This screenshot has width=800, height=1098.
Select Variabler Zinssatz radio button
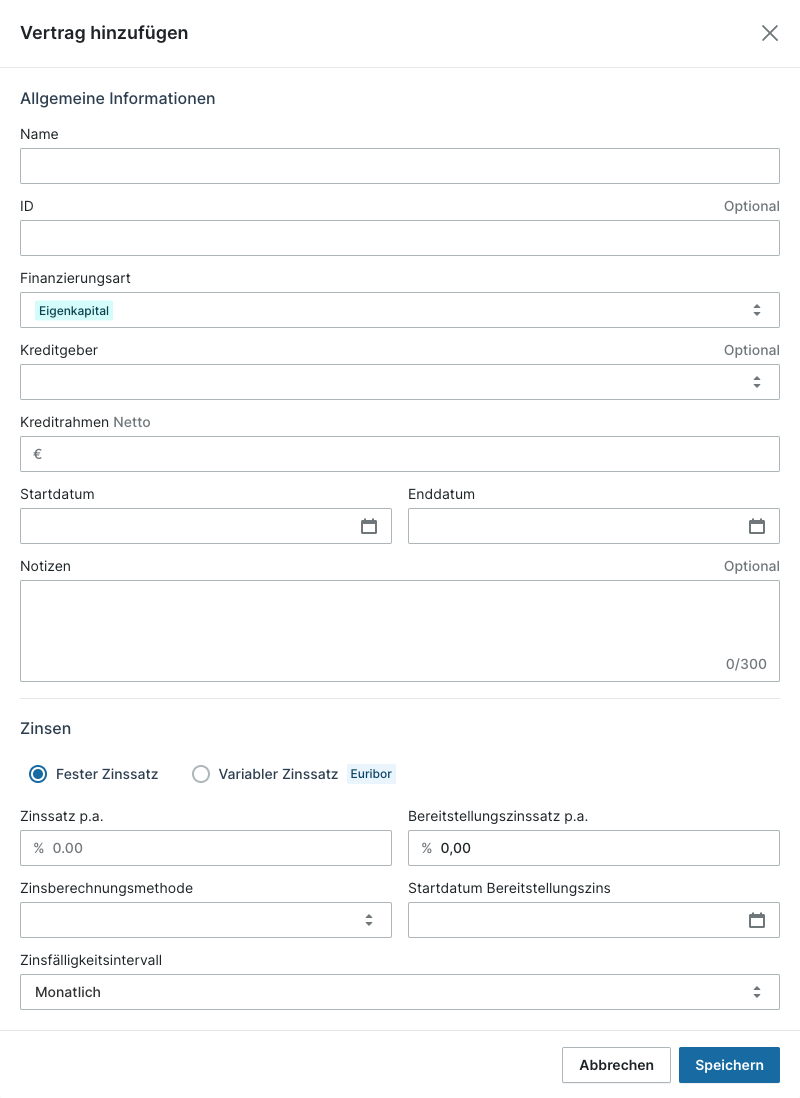[x=201, y=774]
